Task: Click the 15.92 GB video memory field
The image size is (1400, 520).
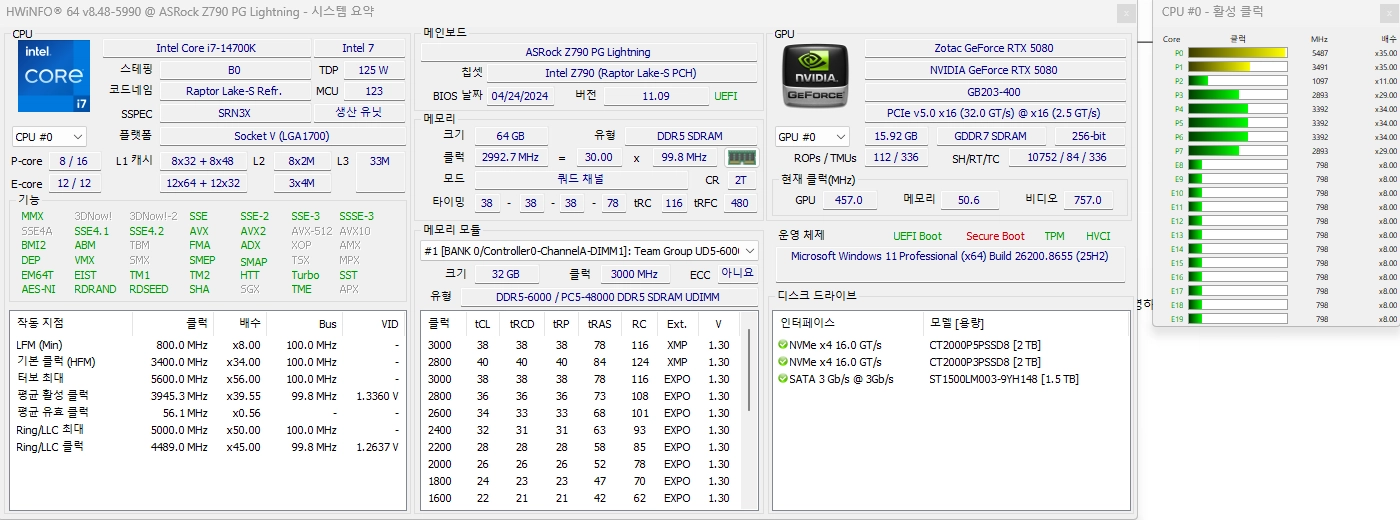Action: [x=896, y=136]
